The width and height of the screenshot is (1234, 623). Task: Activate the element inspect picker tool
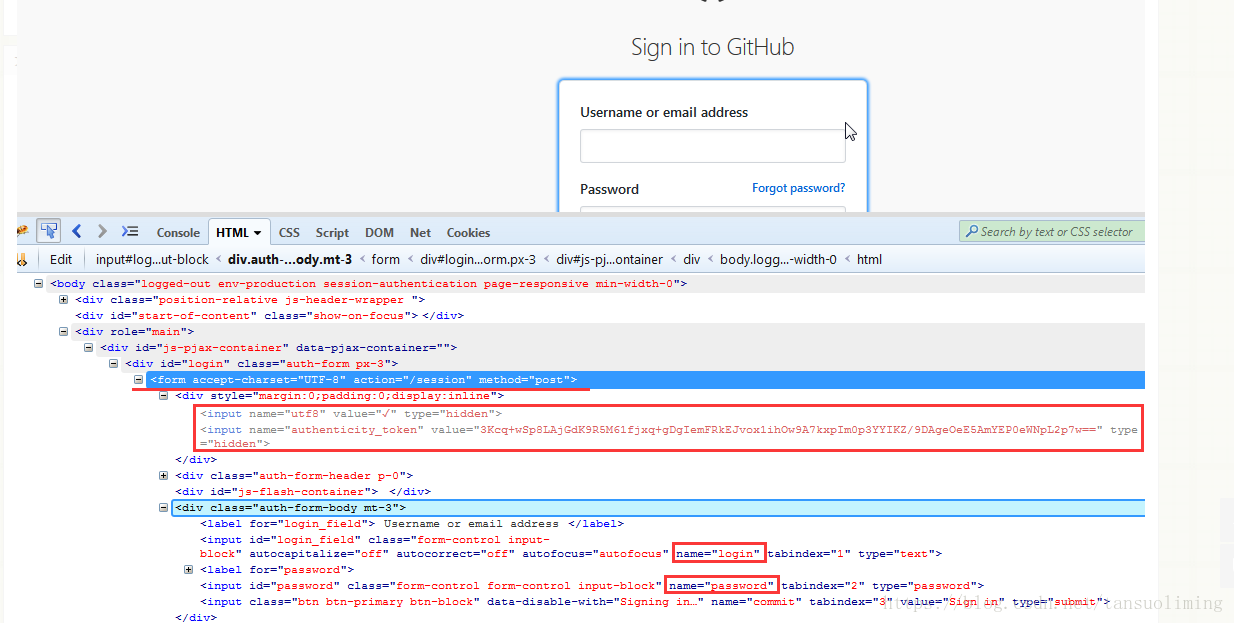(47, 231)
